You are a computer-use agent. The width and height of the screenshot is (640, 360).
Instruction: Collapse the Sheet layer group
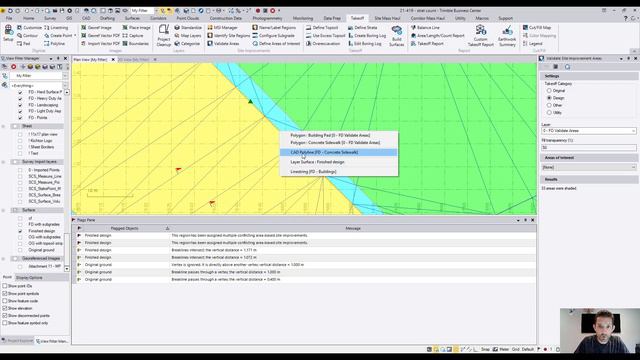click(3, 126)
